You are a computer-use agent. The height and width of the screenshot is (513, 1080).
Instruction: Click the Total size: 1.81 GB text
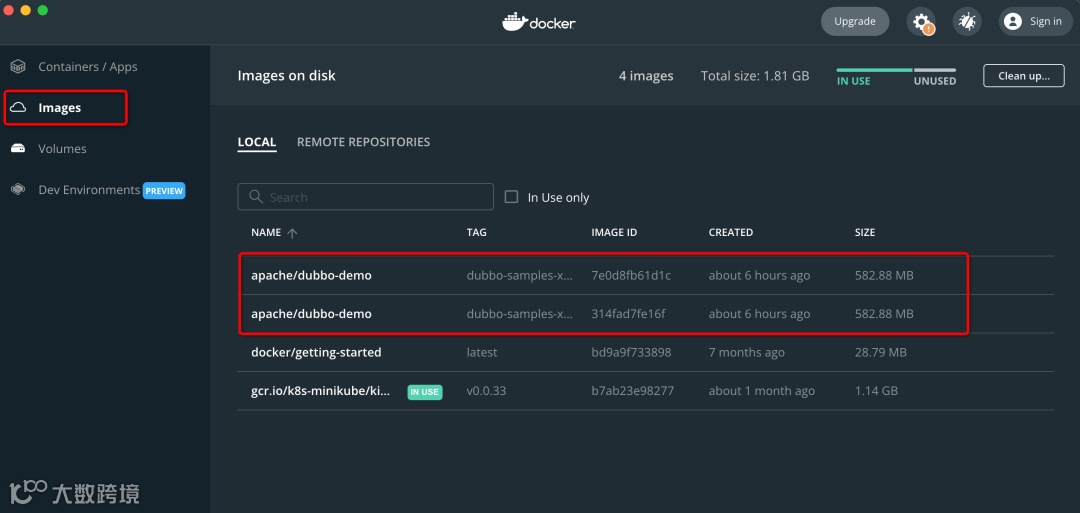click(755, 76)
